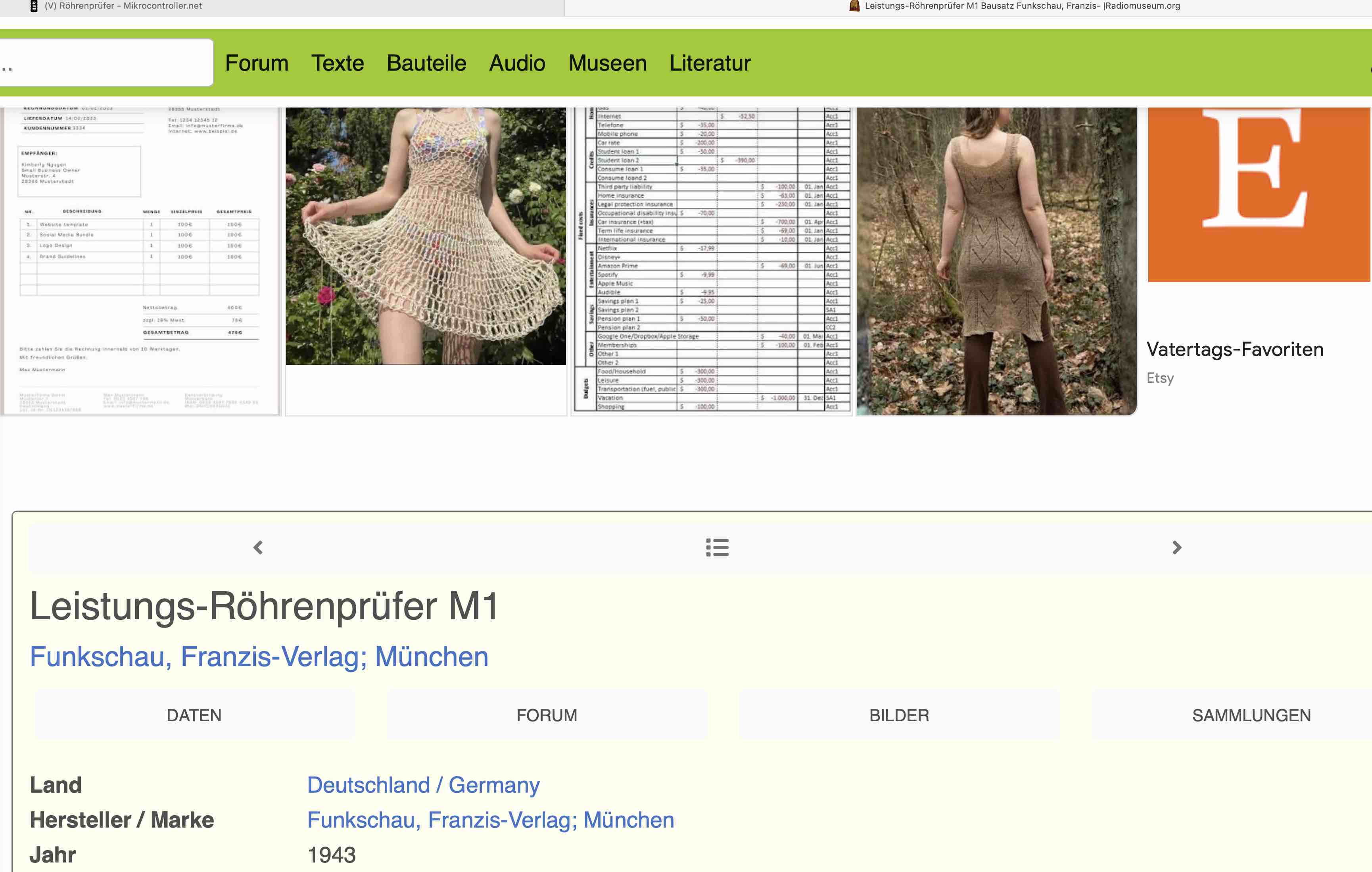The width and height of the screenshot is (1372, 872).
Task: Open the model list icon
Action: [717, 548]
